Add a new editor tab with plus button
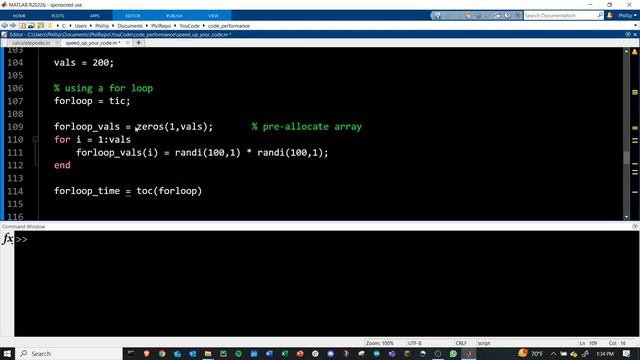 coord(138,42)
